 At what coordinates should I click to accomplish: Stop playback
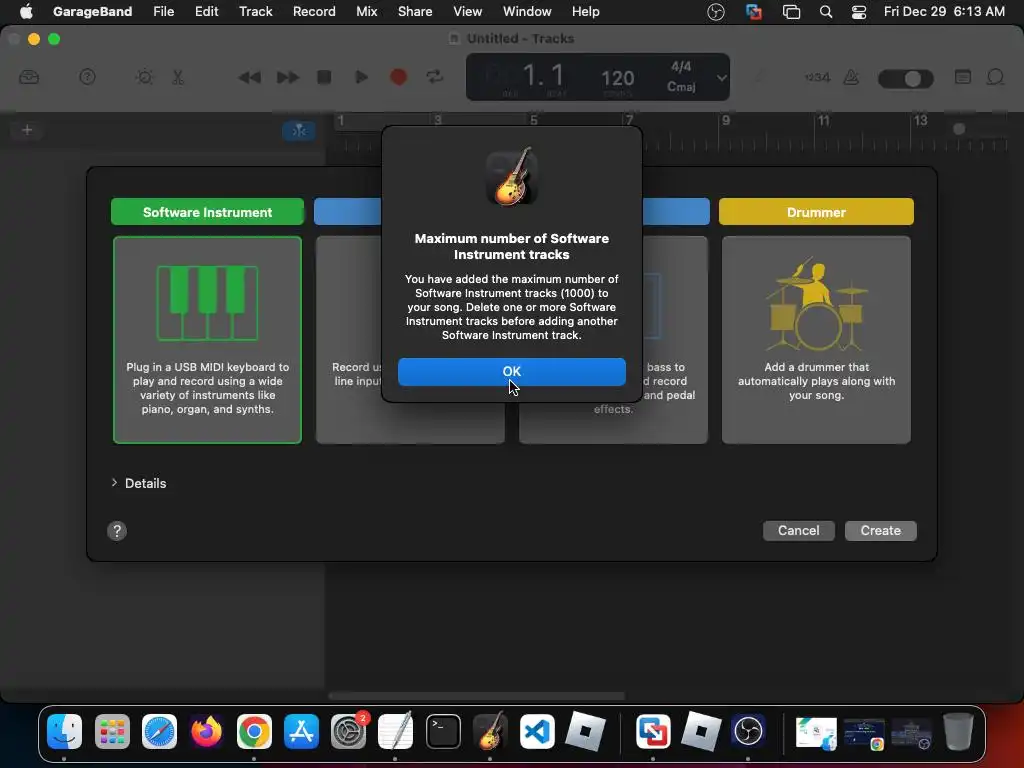324,78
